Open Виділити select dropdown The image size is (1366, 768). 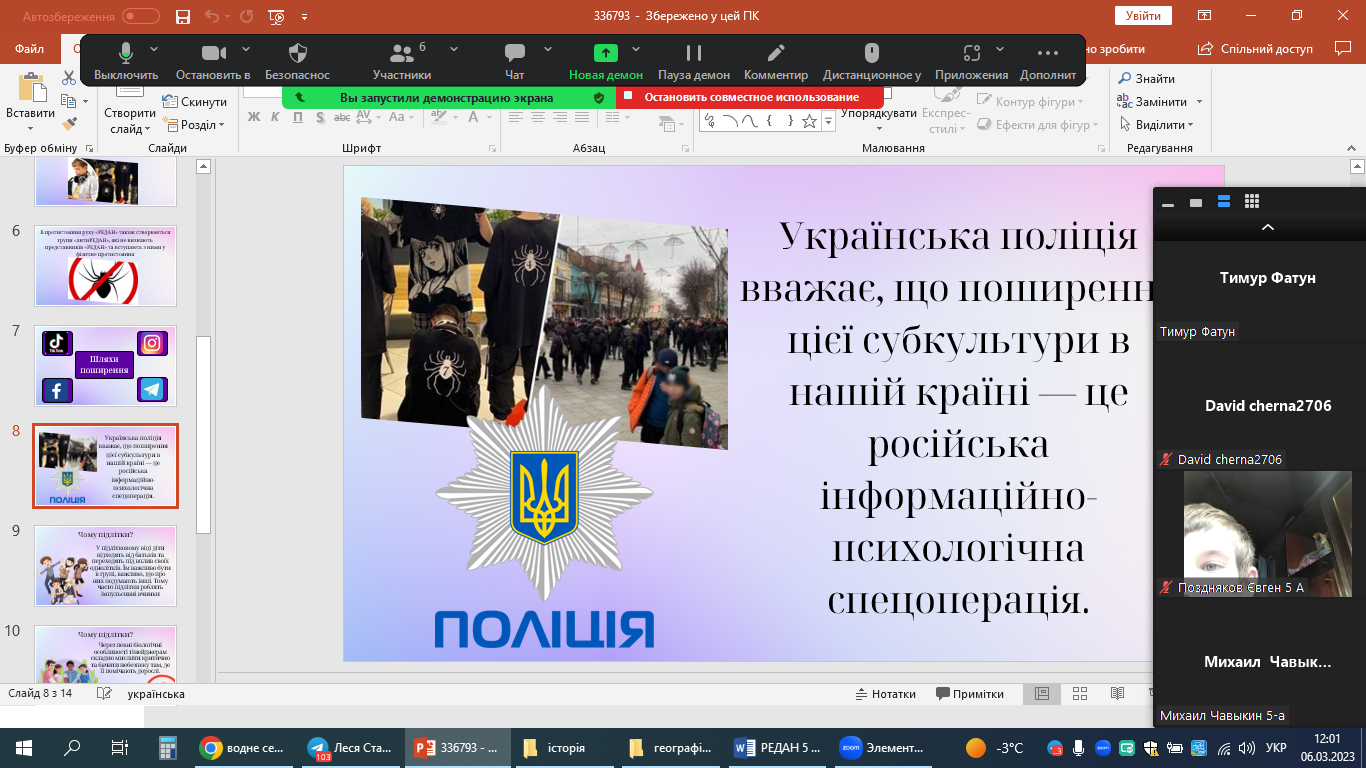point(1157,125)
